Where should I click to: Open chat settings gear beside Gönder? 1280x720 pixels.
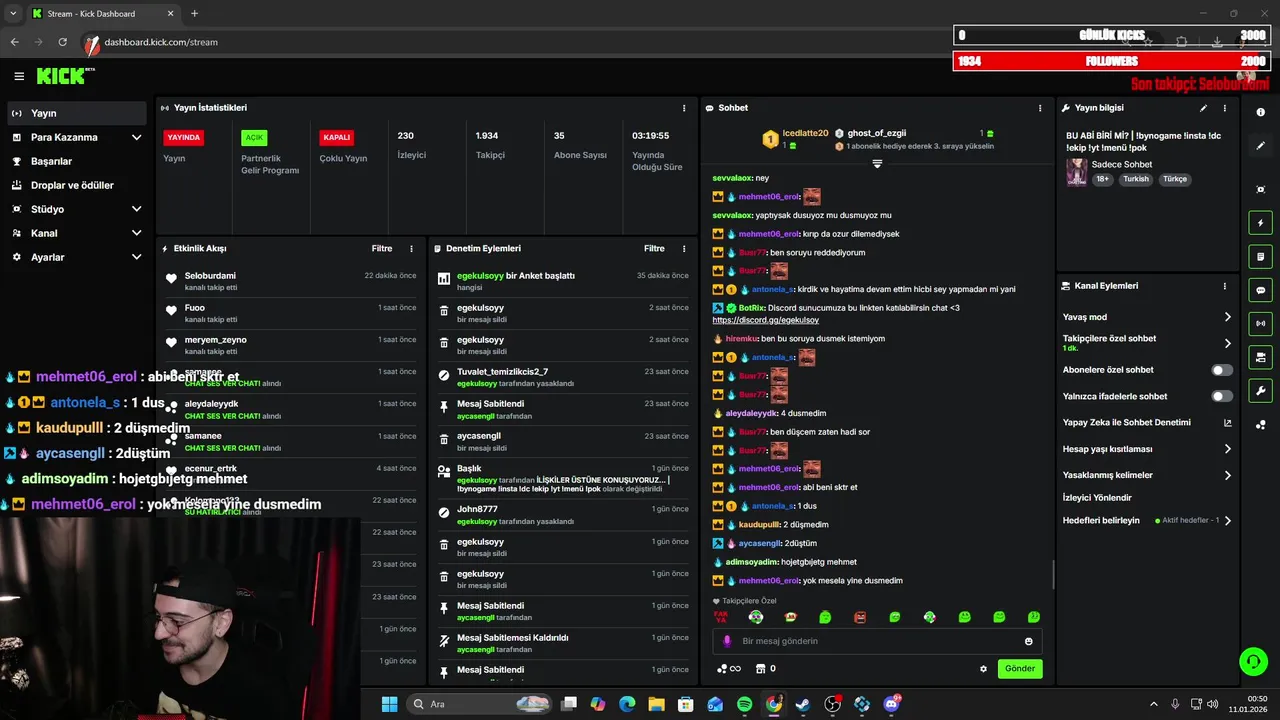pyautogui.click(x=983, y=669)
